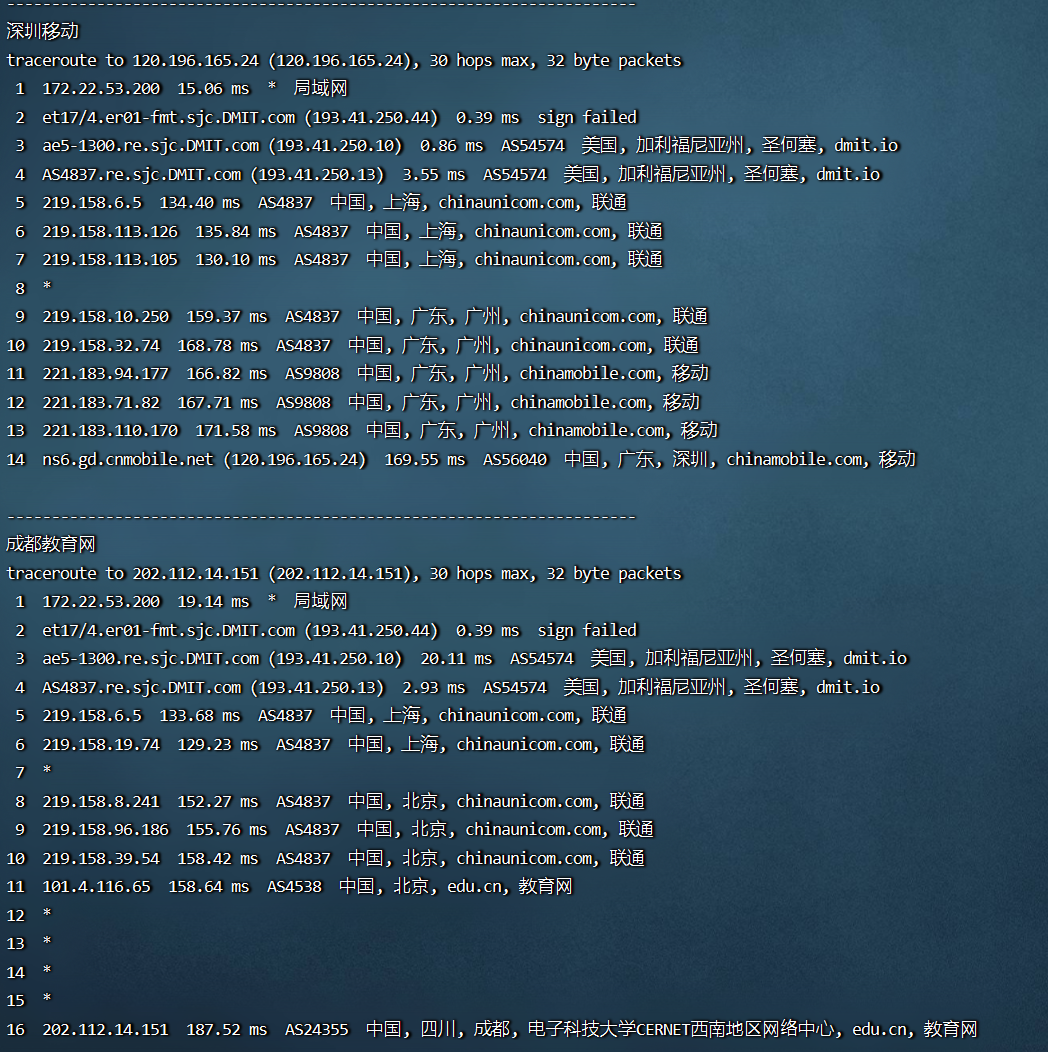The image size is (1048, 1052).
Task: Click hop IP 219.158.10.250
Action: 106,316
